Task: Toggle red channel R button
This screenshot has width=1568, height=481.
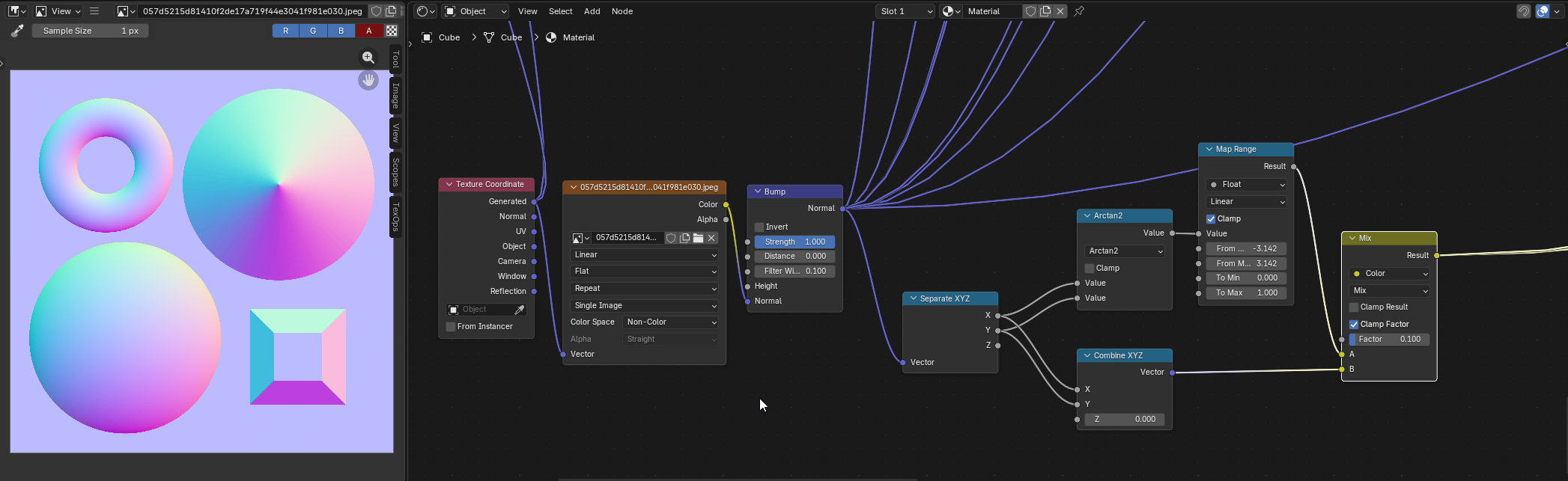Action: tap(285, 31)
